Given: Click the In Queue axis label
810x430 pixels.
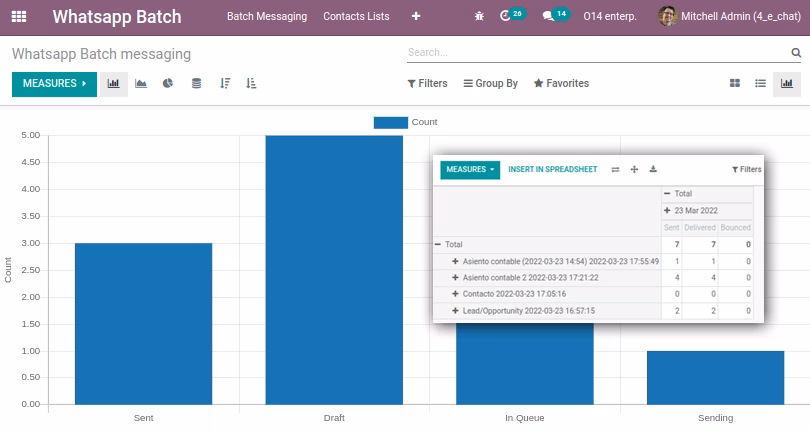Looking at the screenshot, I should (524, 418).
